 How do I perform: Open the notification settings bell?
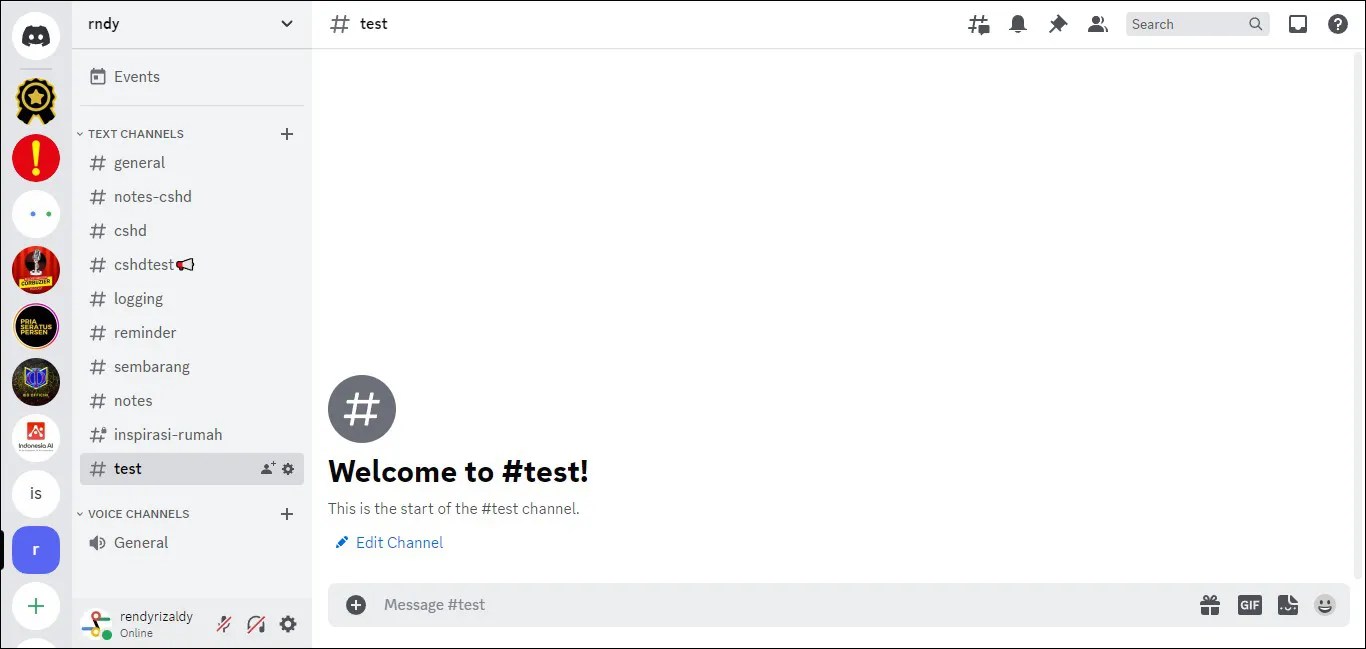click(1018, 23)
